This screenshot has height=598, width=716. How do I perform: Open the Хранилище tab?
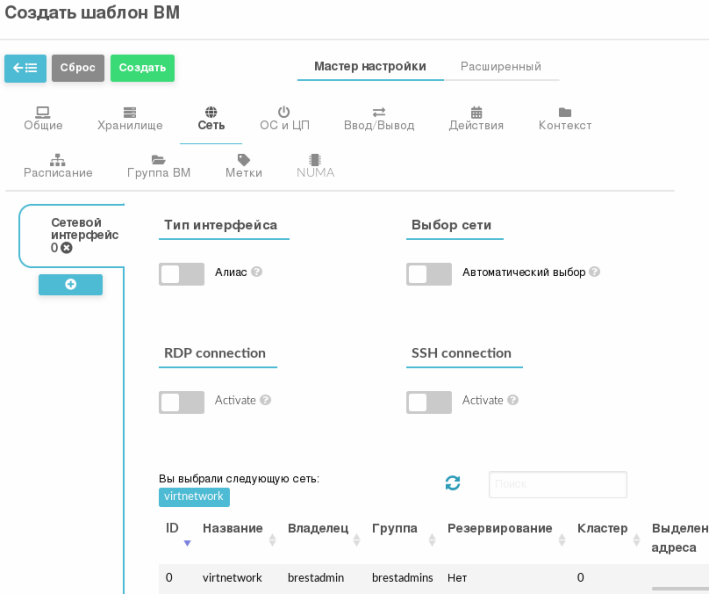[x=129, y=119]
